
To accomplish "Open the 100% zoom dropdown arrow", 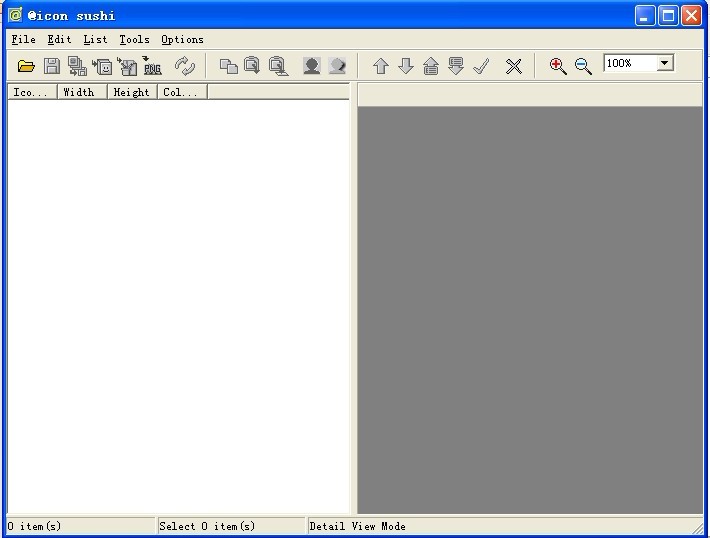I will point(665,62).
